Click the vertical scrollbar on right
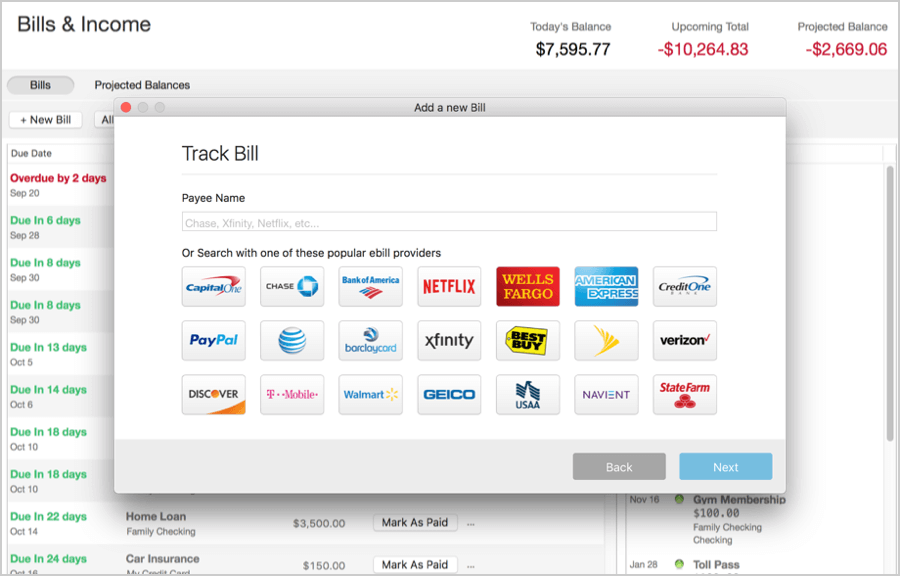The image size is (900, 576). [x=890, y=304]
